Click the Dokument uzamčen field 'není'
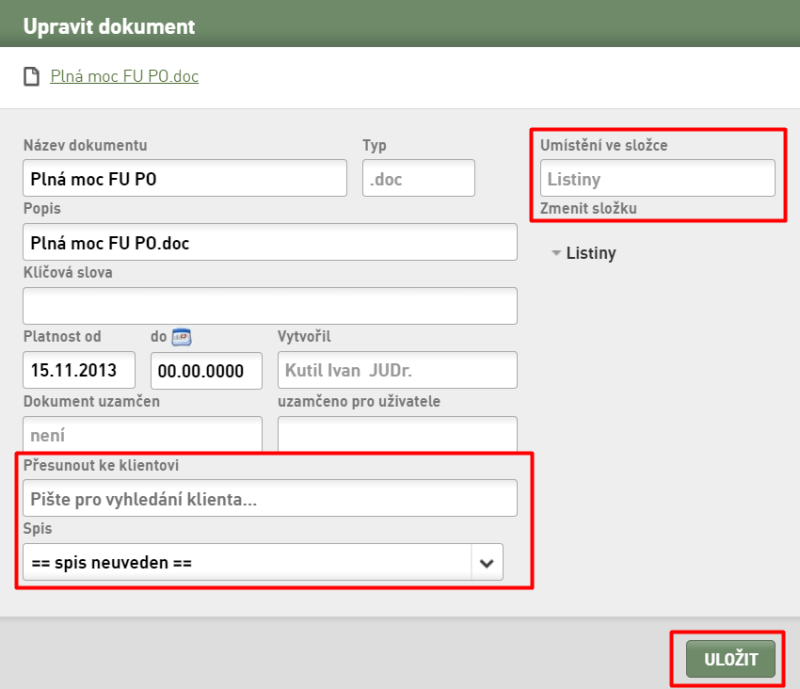This screenshot has width=800, height=689. 142,434
